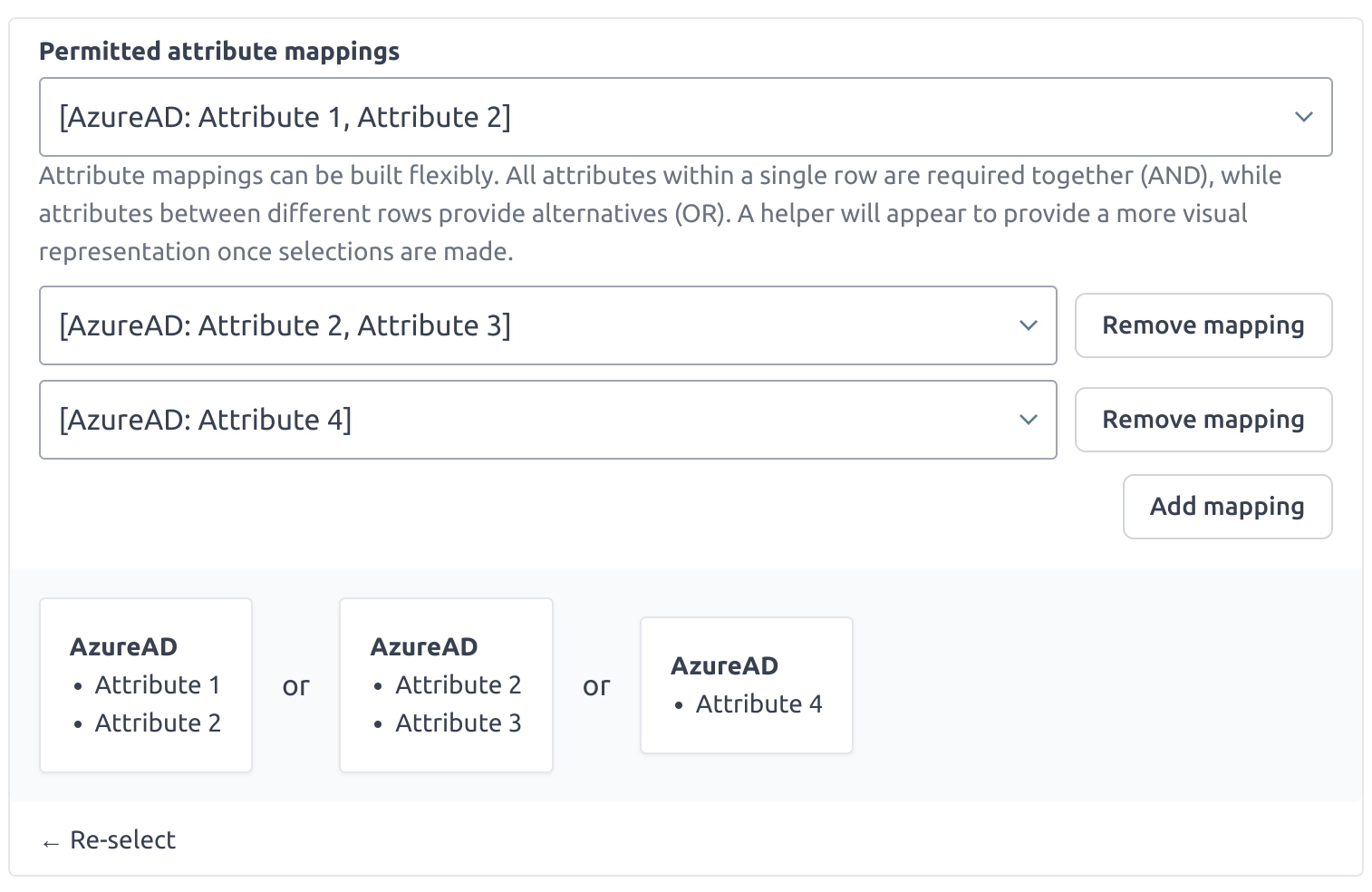The height and width of the screenshot is (892, 1372).
Task: Click the left arrow icon beside Re-select
Action: (51, 843)
